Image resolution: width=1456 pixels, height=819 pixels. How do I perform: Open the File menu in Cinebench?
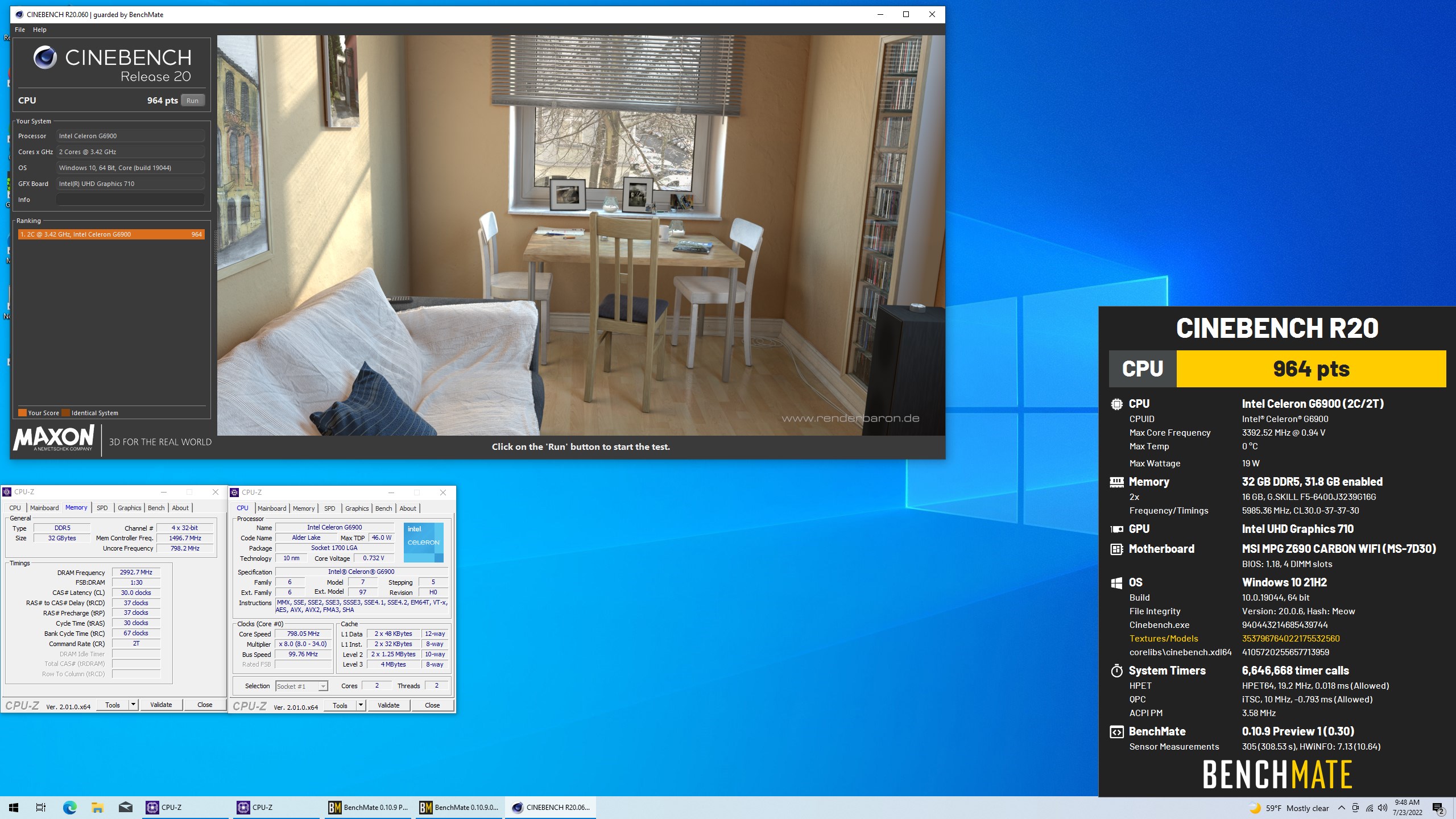pyautogui.click(x=20, y=30)
